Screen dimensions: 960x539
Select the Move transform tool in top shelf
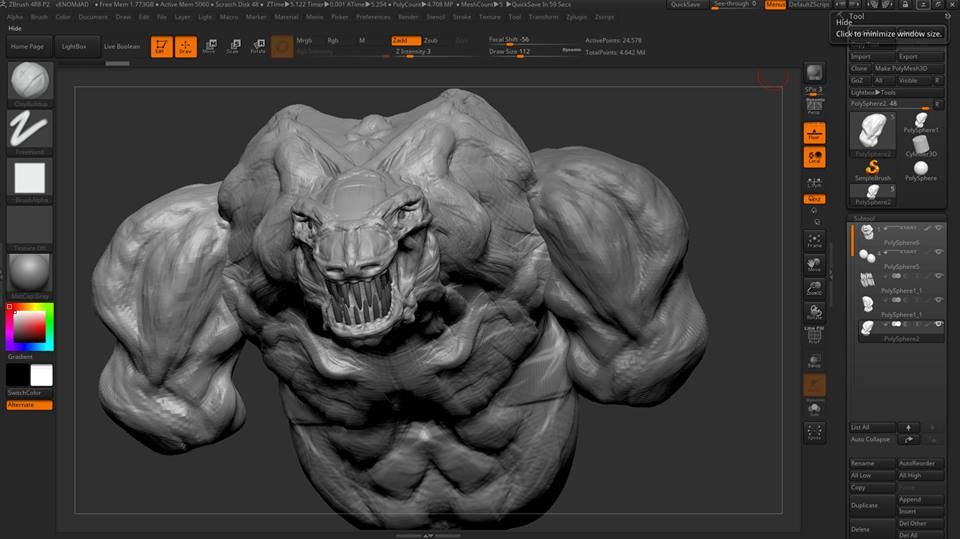(x=209, y=46)
